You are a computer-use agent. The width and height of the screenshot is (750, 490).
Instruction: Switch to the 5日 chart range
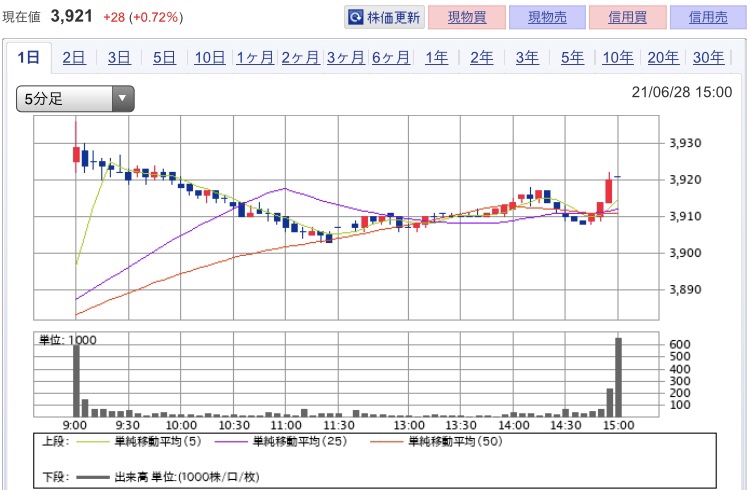pyautogui.click(x=164, y=58)
